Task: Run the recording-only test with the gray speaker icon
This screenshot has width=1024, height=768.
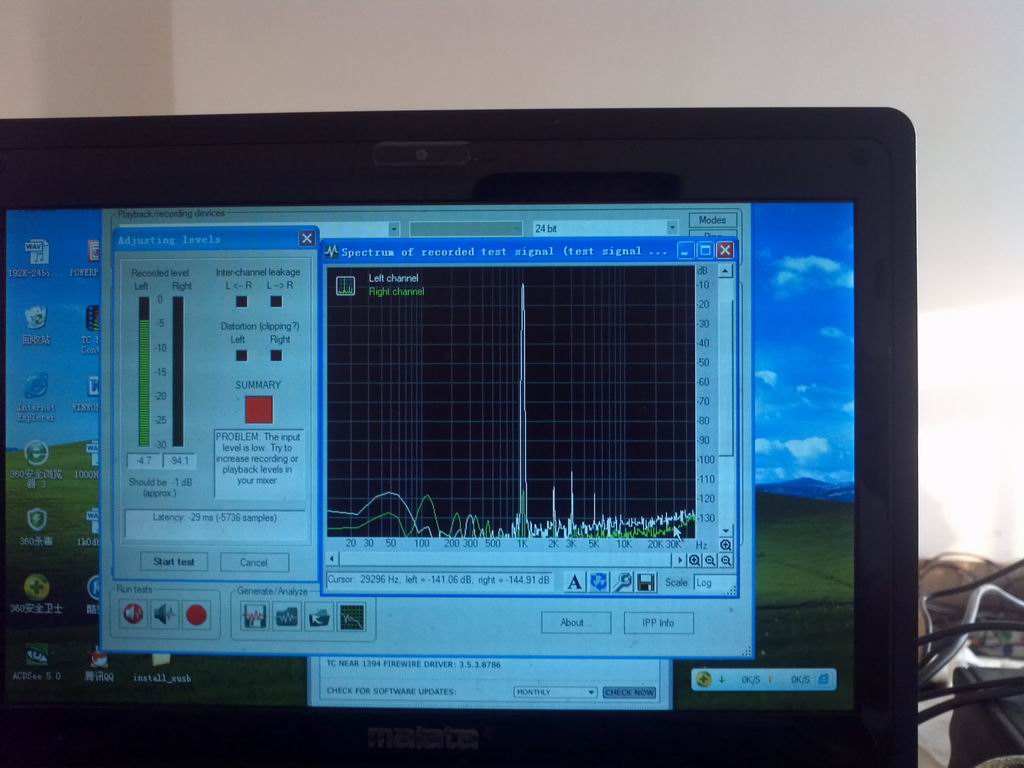Action: tap(165, 615)
